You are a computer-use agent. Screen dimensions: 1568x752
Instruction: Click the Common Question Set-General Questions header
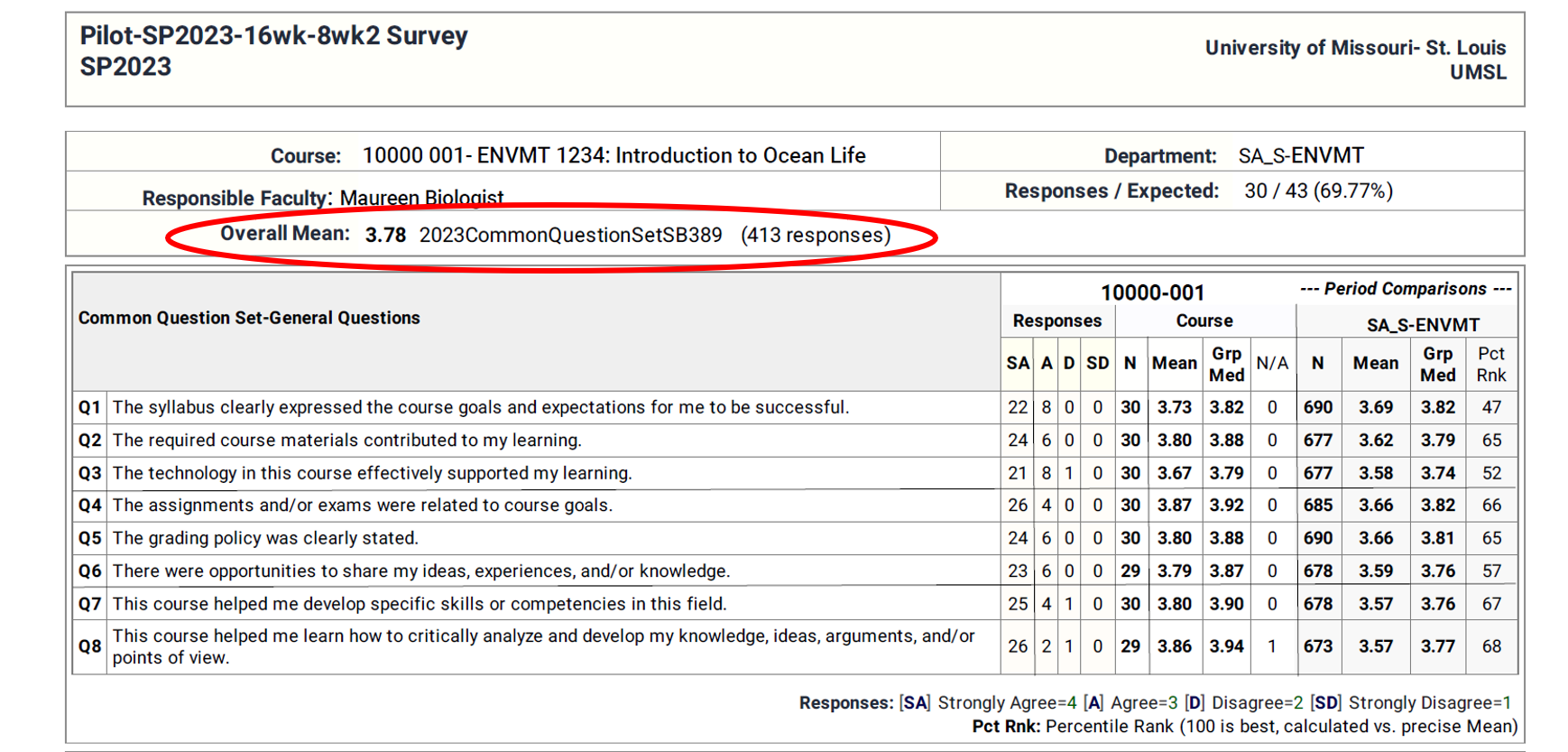[x=249, y=318]
